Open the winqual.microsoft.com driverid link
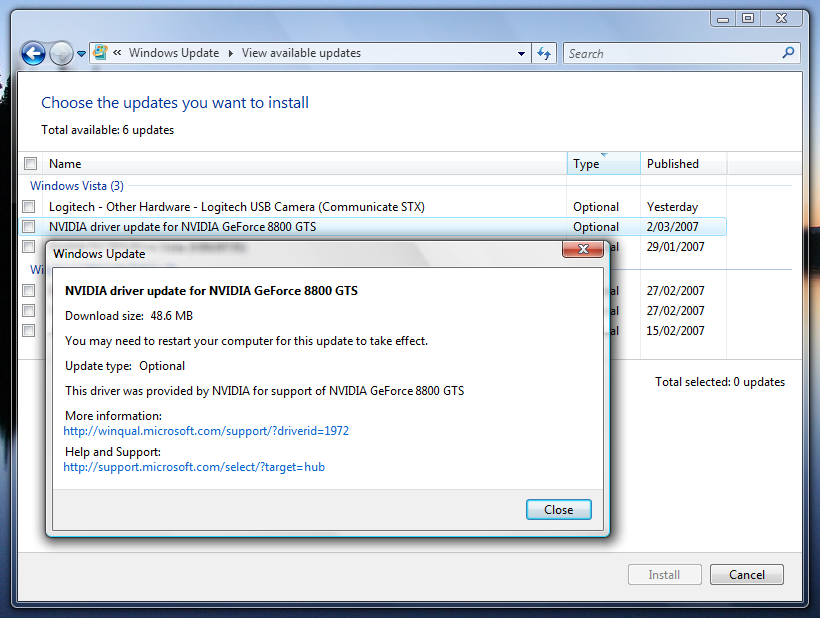 coord(206,431)
